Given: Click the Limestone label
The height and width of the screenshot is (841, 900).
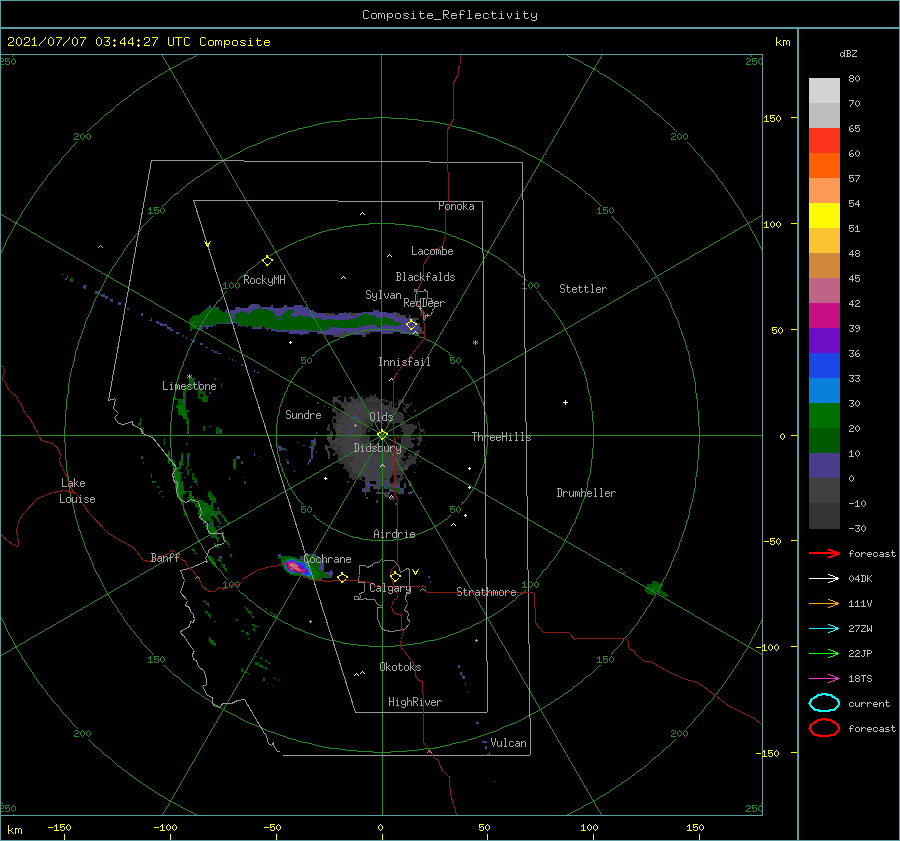Looking at the screenshot, I should (x=189, y=386).
